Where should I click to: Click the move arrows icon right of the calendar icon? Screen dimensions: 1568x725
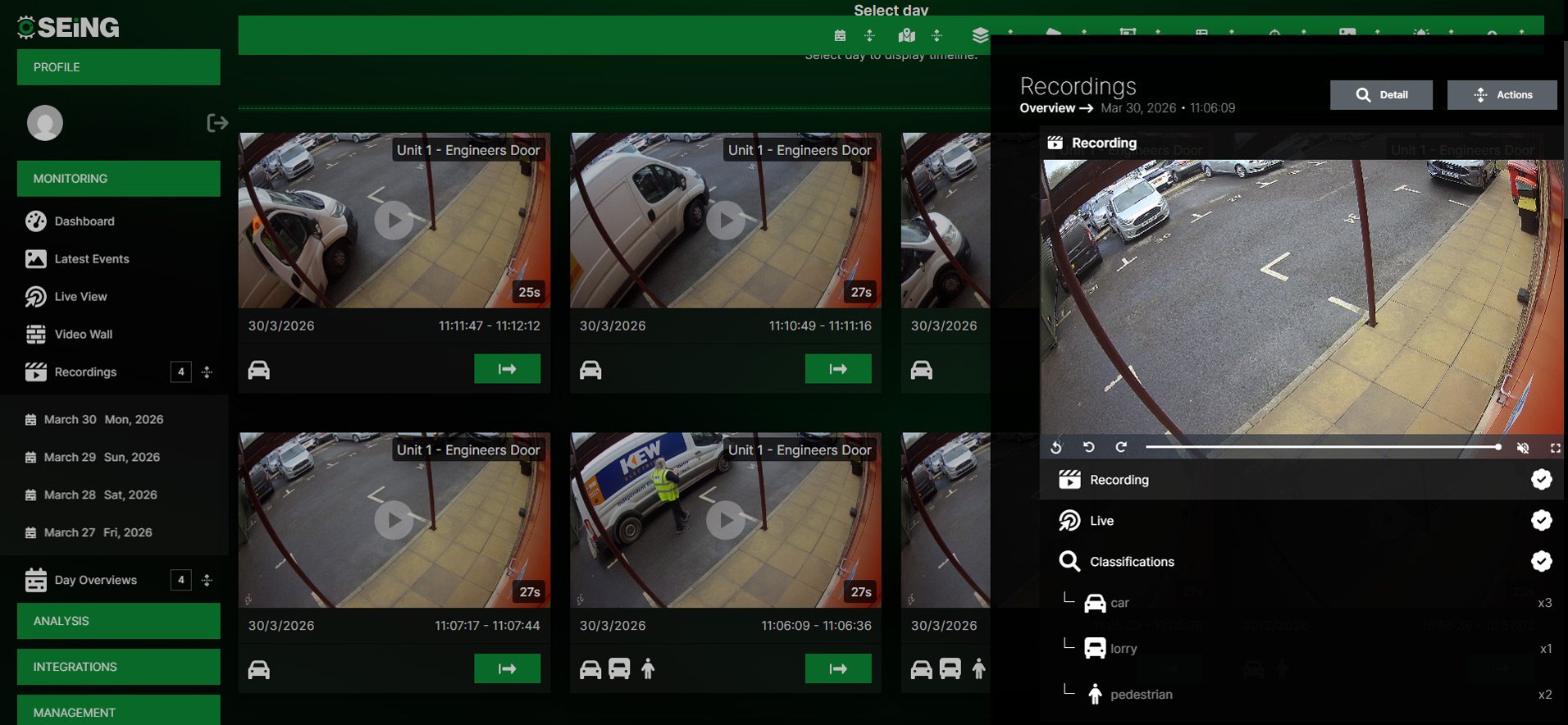(870, 35)
